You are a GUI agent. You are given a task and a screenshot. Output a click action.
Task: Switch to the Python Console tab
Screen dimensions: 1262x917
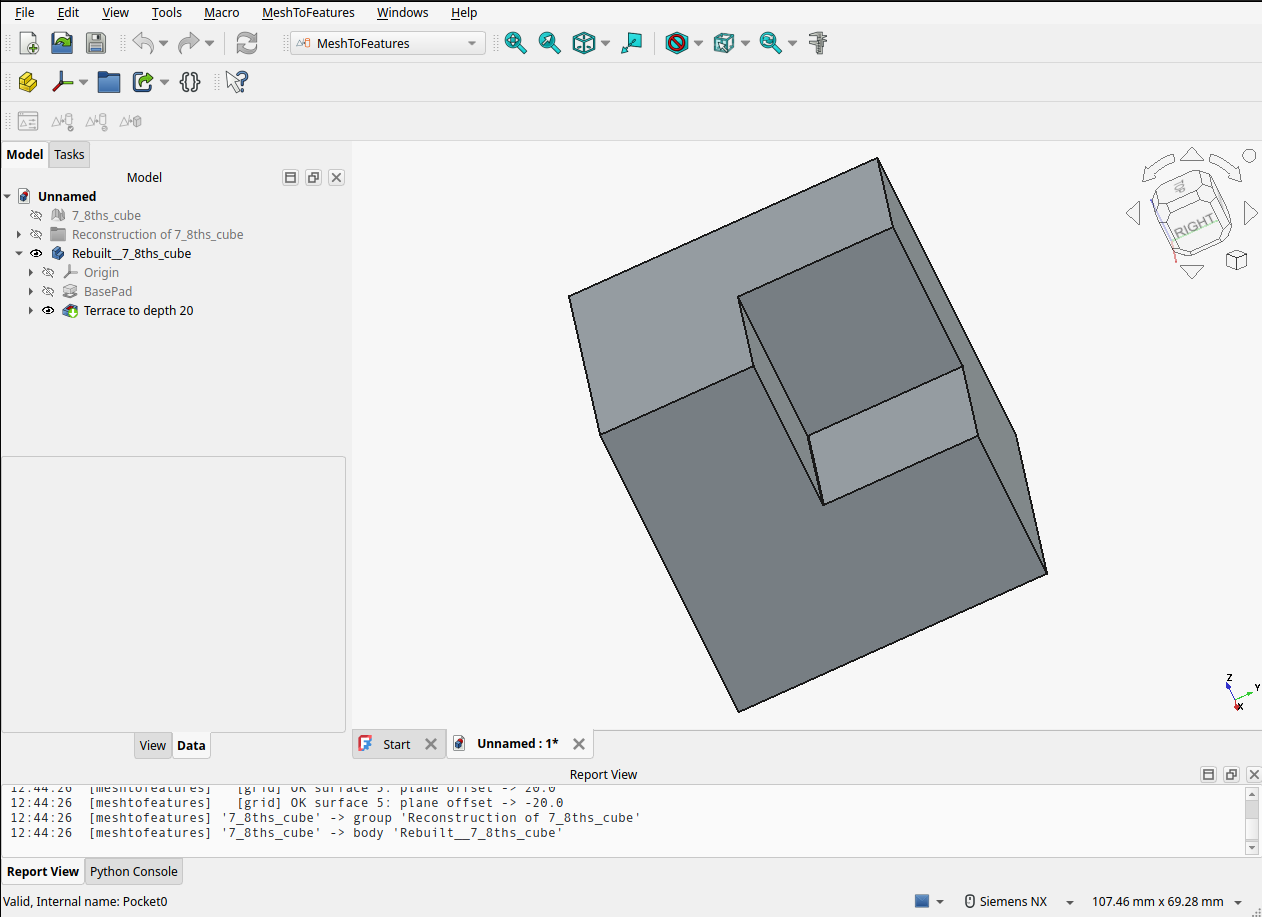(x=134, y=872)
